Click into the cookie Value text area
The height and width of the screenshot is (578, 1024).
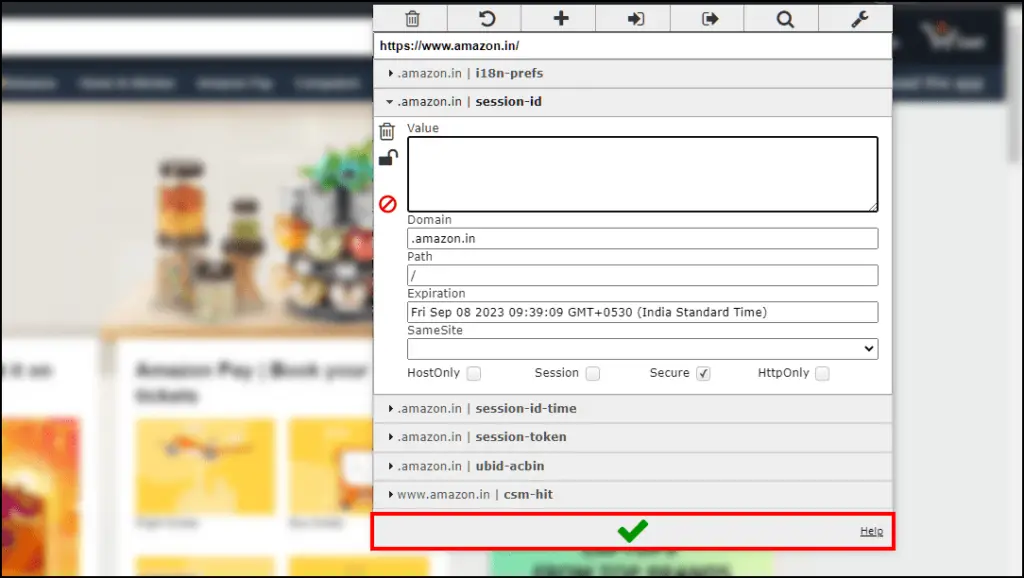643,174
